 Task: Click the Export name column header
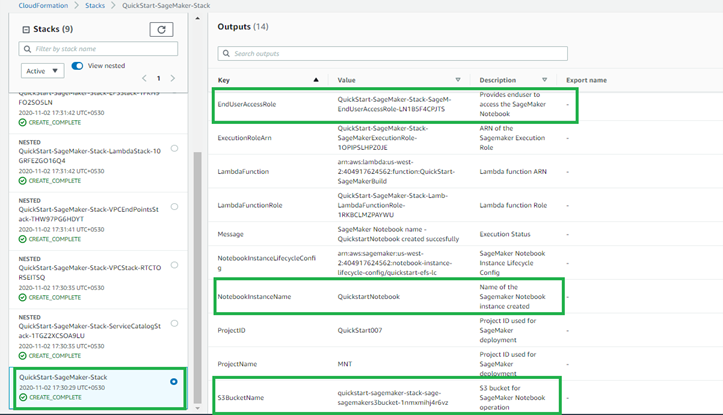pos(587,80)
